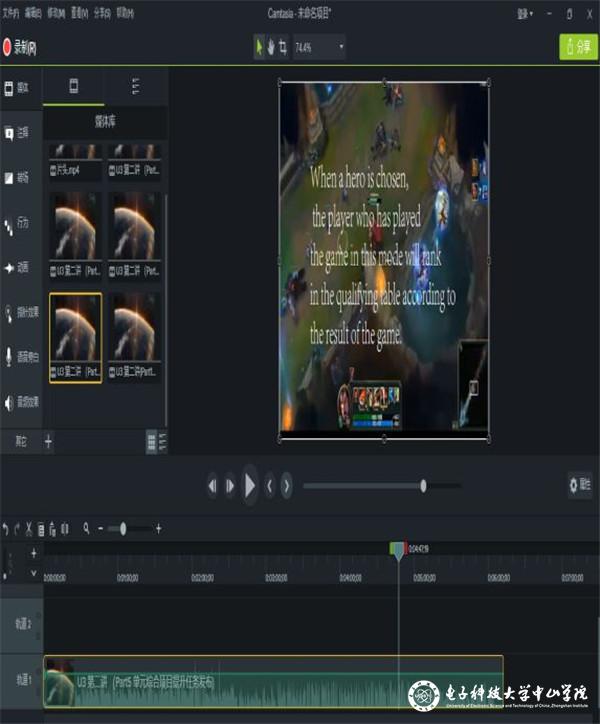This screenshot has width=600, height=724.
Task: Add a new track with plus button
Action: point(34,553)
